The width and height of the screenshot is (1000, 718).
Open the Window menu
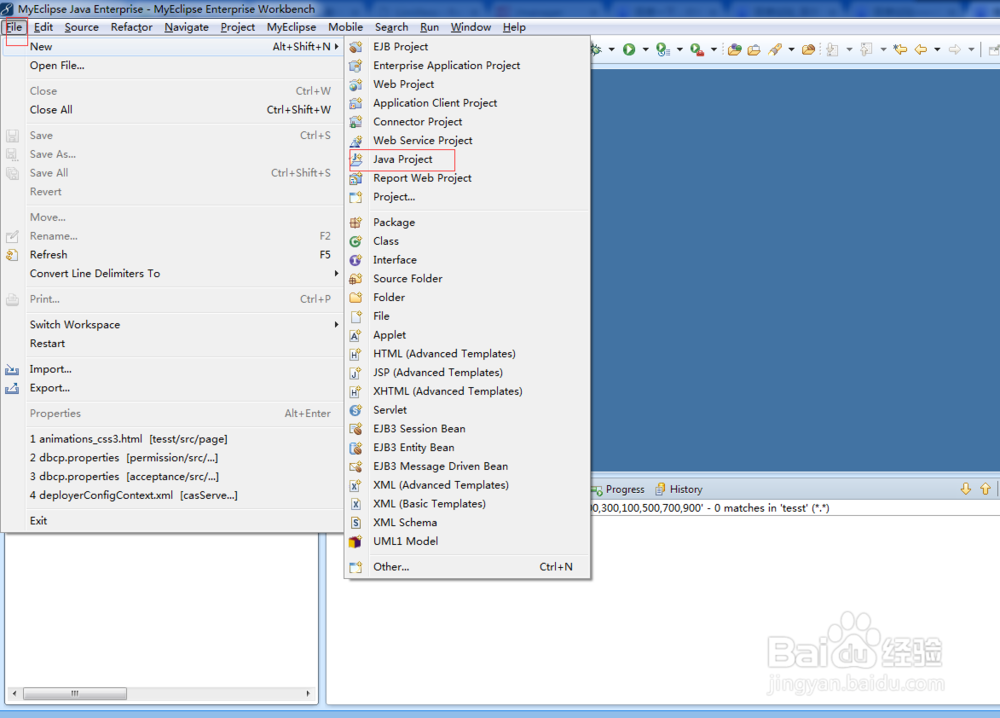[471, 27]
